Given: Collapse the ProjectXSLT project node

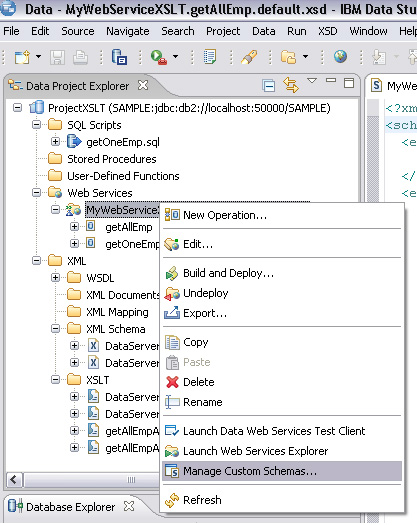Looking at the screenshot, I should point(17,108).
